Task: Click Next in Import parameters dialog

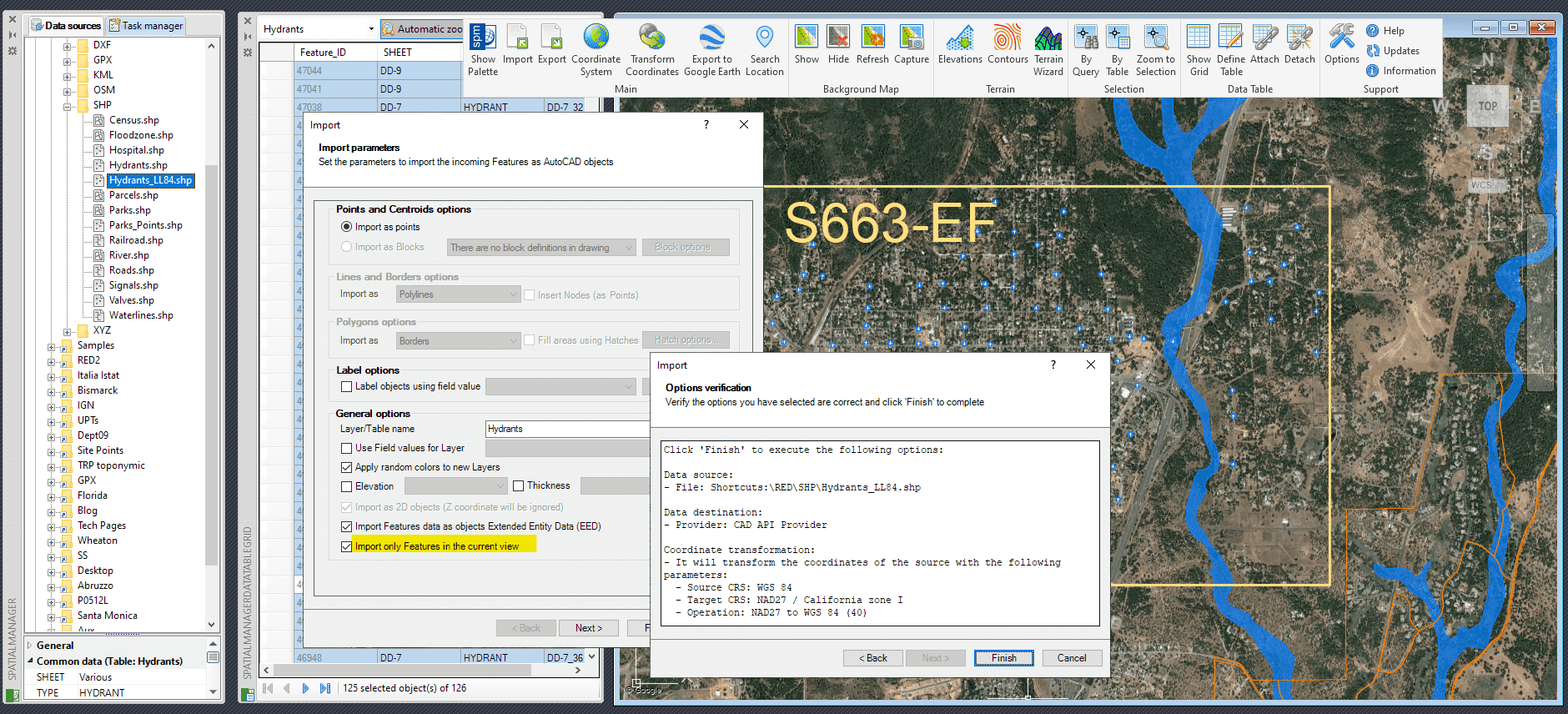Action: pos(588,628)
